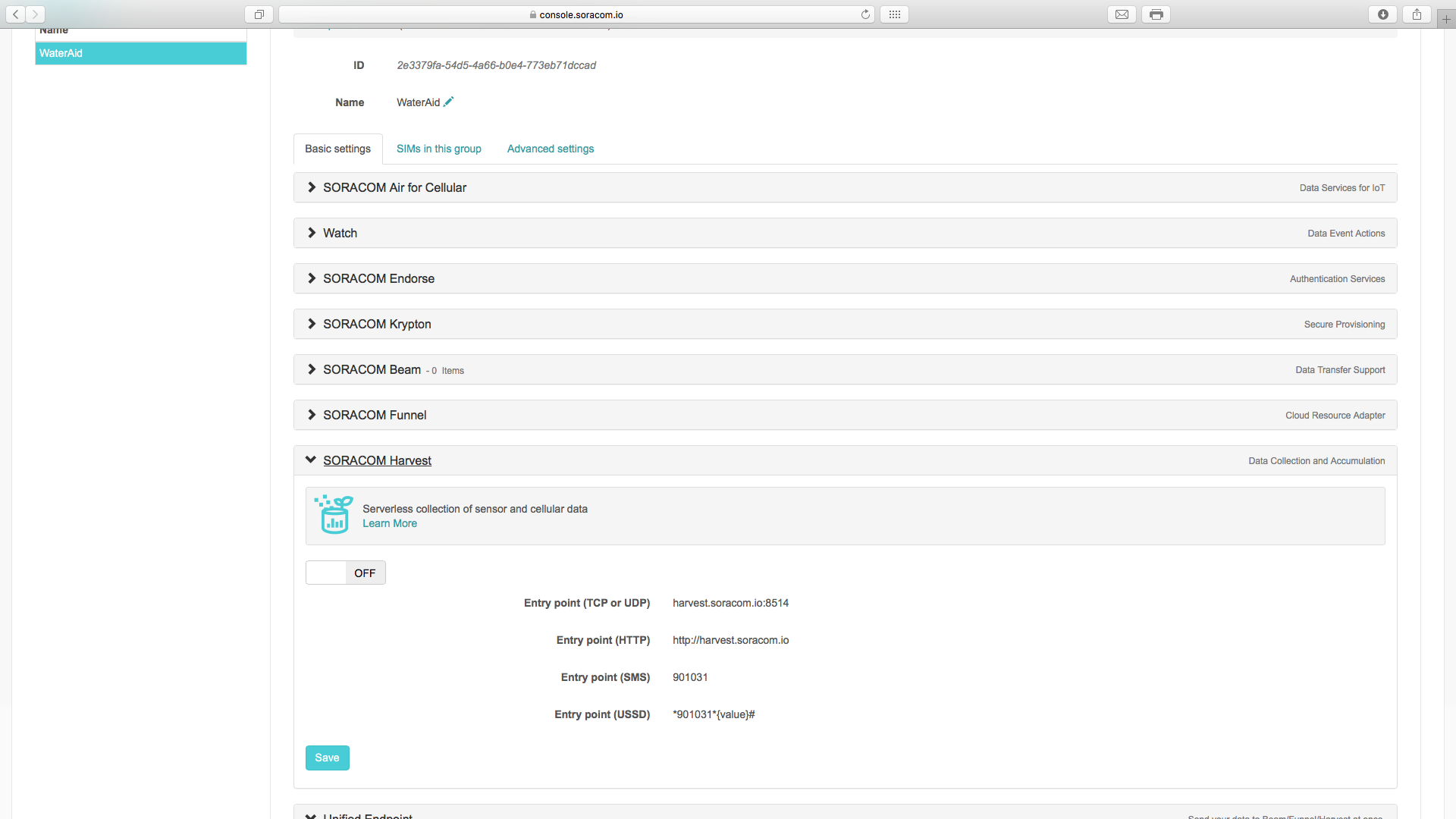Switch to SIMs in this group tab

[438, 149]
